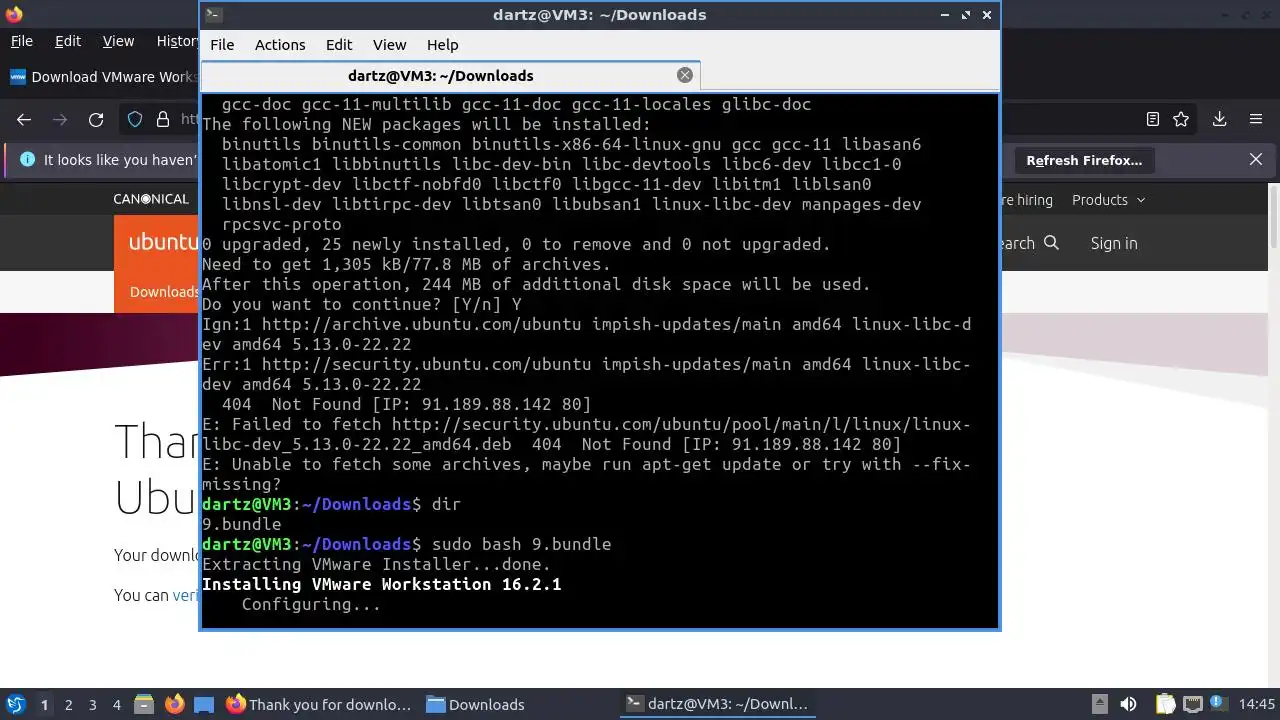1280x720 pixels.
Task: Open the terminal Edit menu
Action: tap(339, 44)
